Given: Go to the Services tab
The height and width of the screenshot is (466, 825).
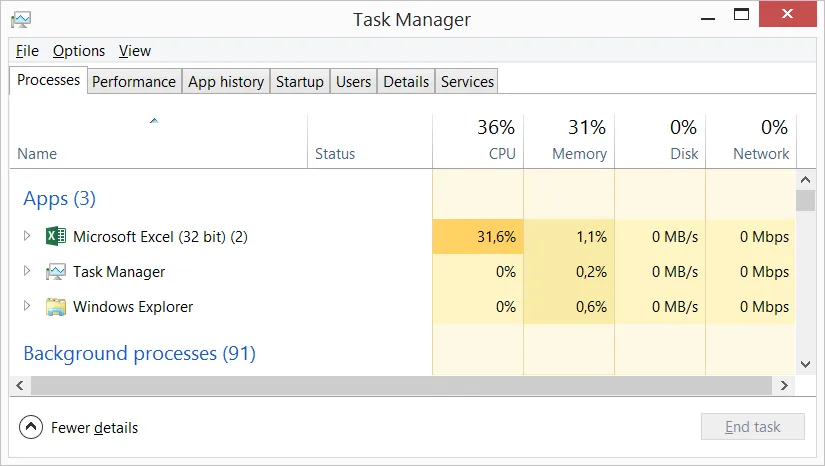Looking at the screenshot, I should pos(467,82).
